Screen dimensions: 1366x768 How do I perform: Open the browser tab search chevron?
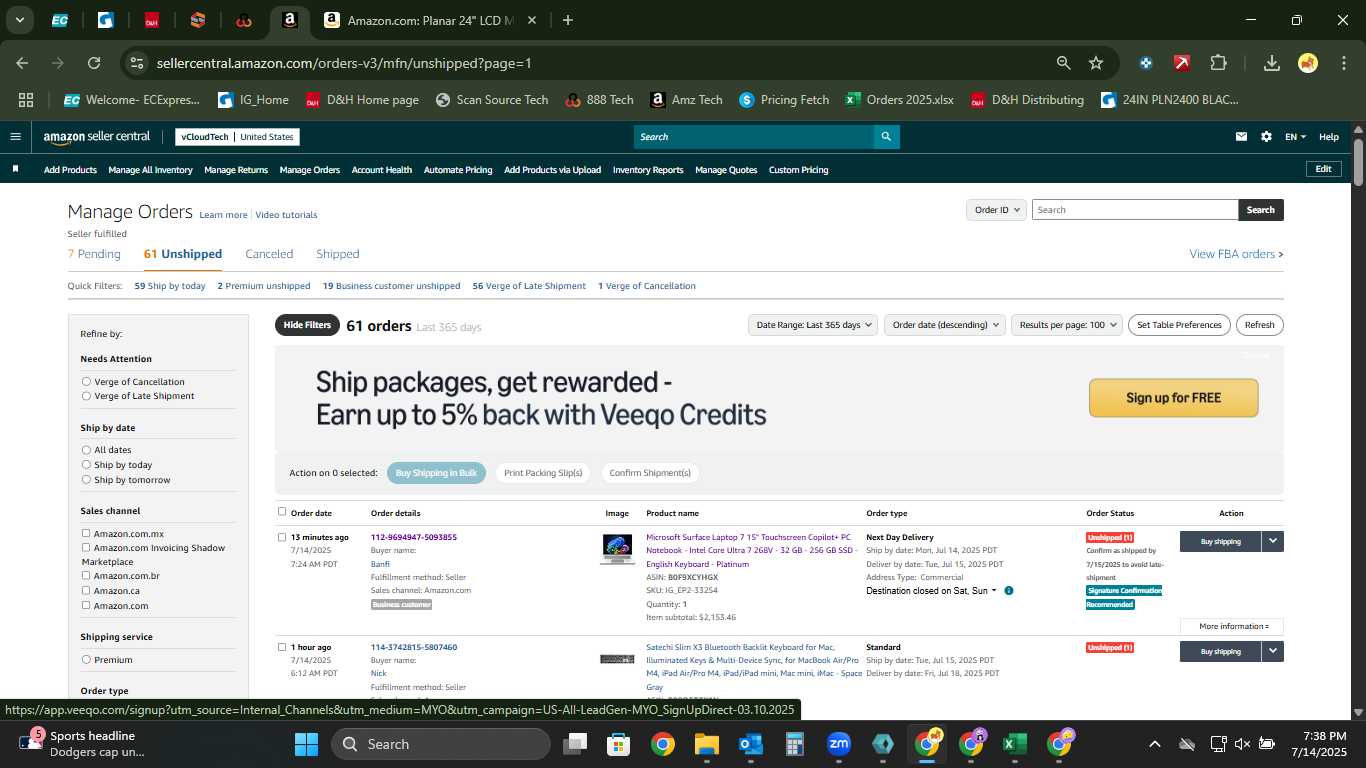click(x=19, y=20)
